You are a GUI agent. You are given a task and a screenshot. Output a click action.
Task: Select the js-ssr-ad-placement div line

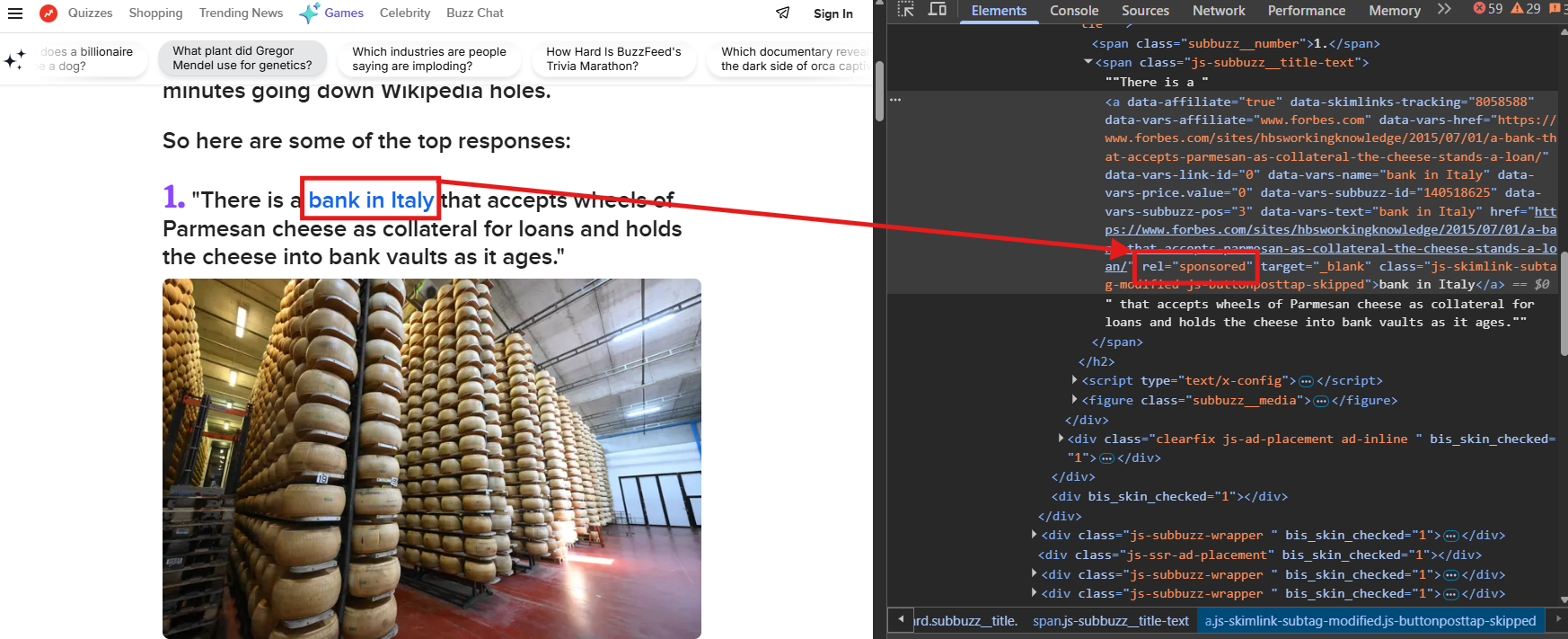1260,555
